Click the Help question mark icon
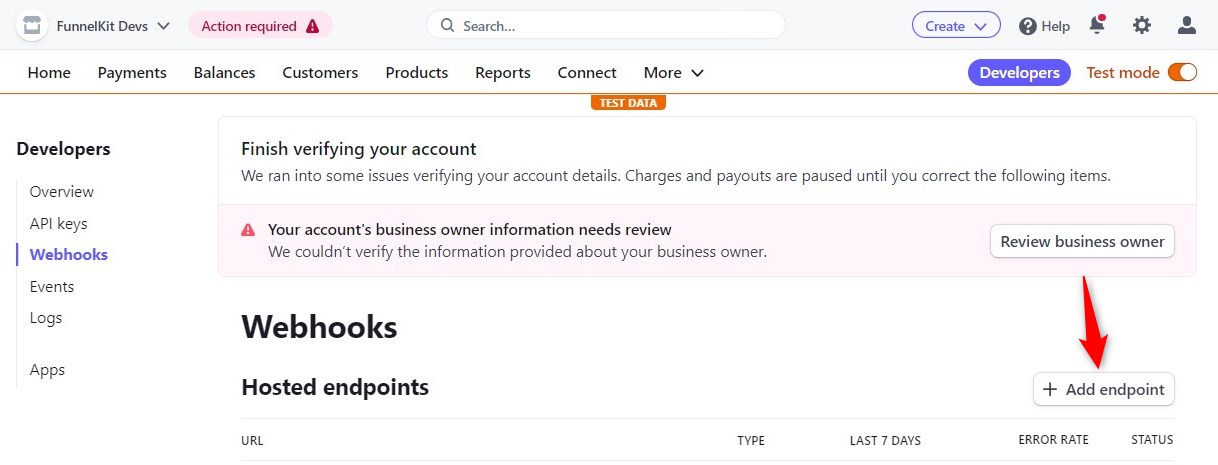This screenshot has width=1218, height=465. click(1027, 26)
